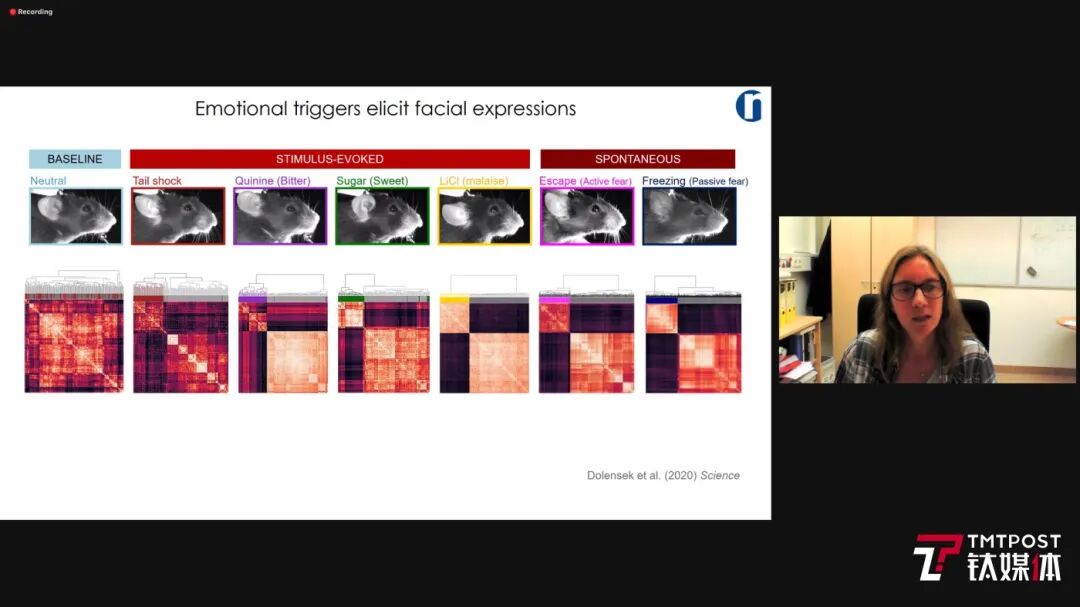Screen dimensions: 1080x607
Task: Open the Quinine (Bitter) mouse thumbnail
Action: [x=280, y=216]
